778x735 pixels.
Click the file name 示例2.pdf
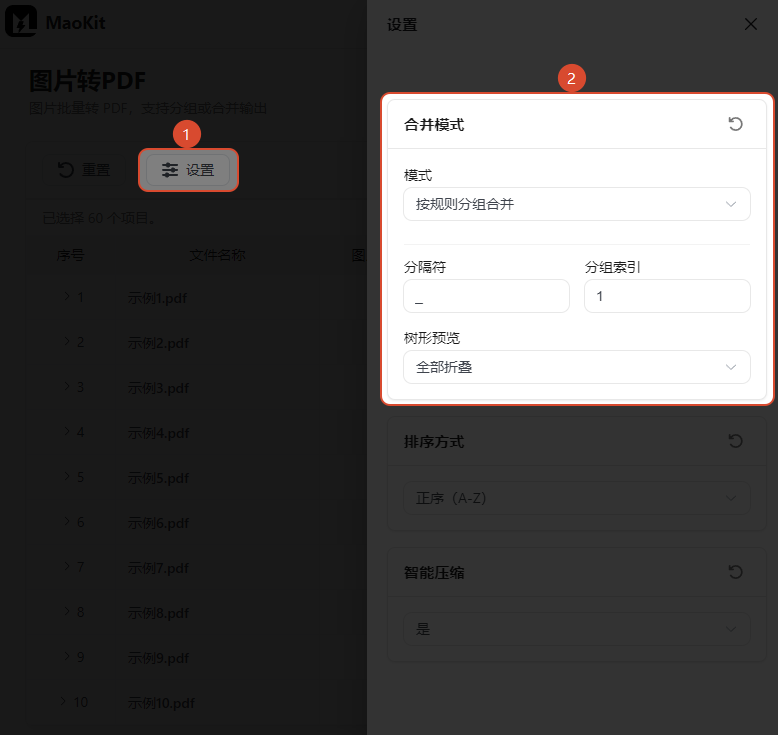[x=158, y=343]
